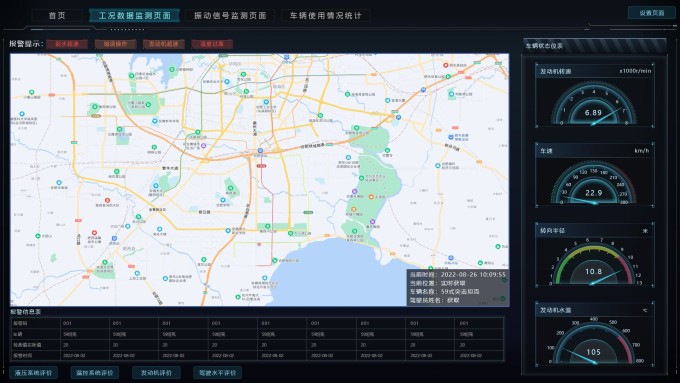
Task: Open the 发动机评价 button
Action: tap(156, 373)
